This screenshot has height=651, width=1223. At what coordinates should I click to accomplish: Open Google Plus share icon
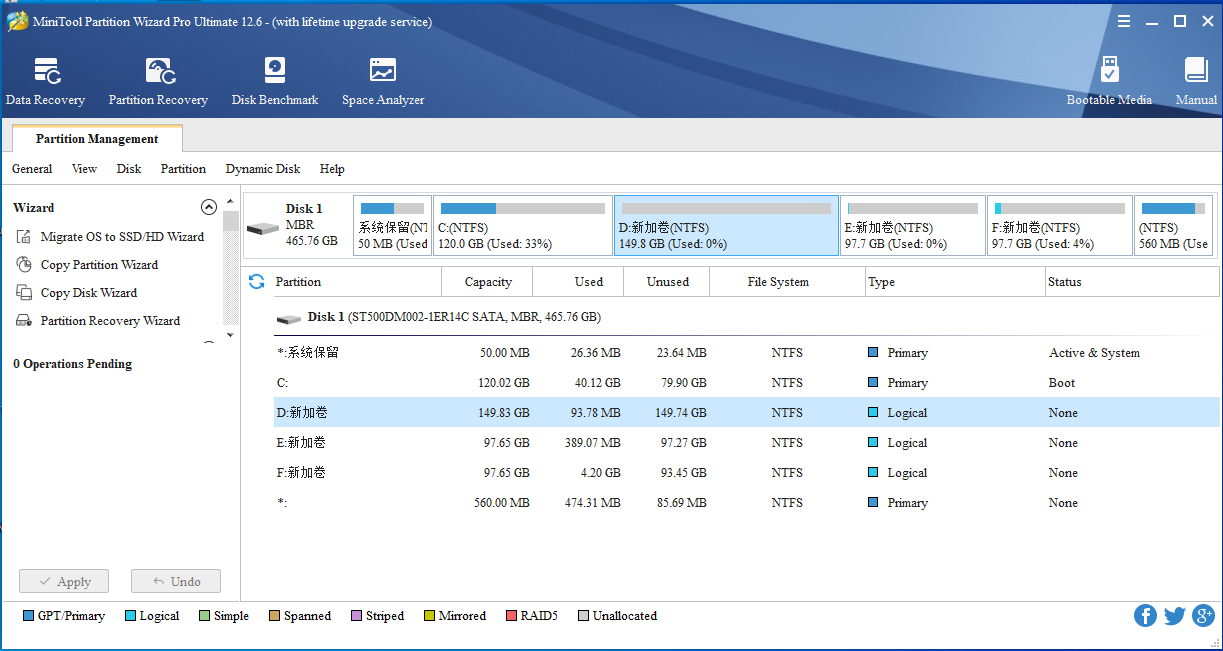[1205, 616]
